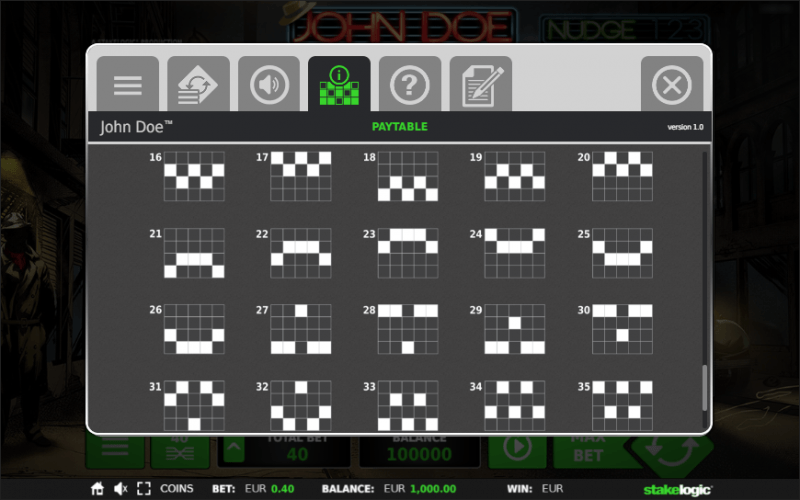Click the dimmed autoplay play button
Viewport: 800px width, 500px height.
(517, 452)
